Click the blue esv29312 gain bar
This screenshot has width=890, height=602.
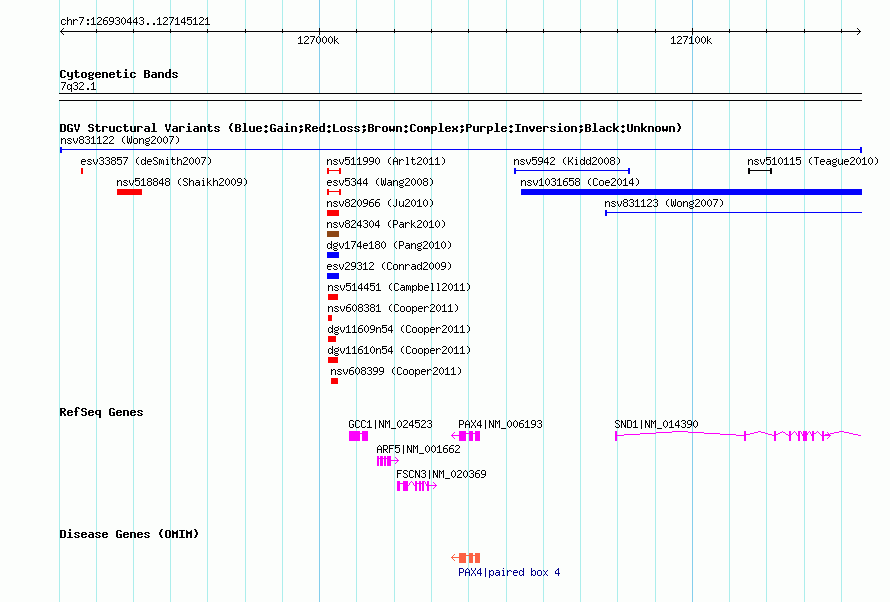click(333, 276)
